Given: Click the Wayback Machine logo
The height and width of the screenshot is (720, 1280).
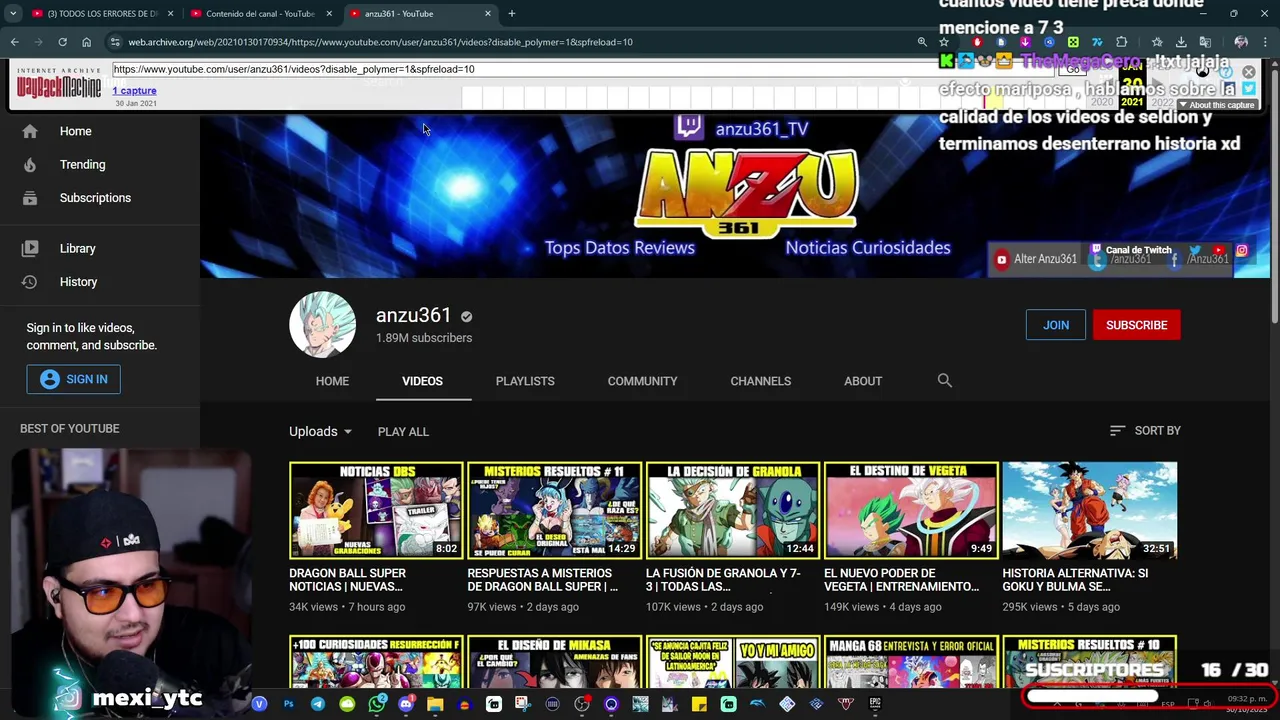Looking at the screenshot, I should point(59,84).
